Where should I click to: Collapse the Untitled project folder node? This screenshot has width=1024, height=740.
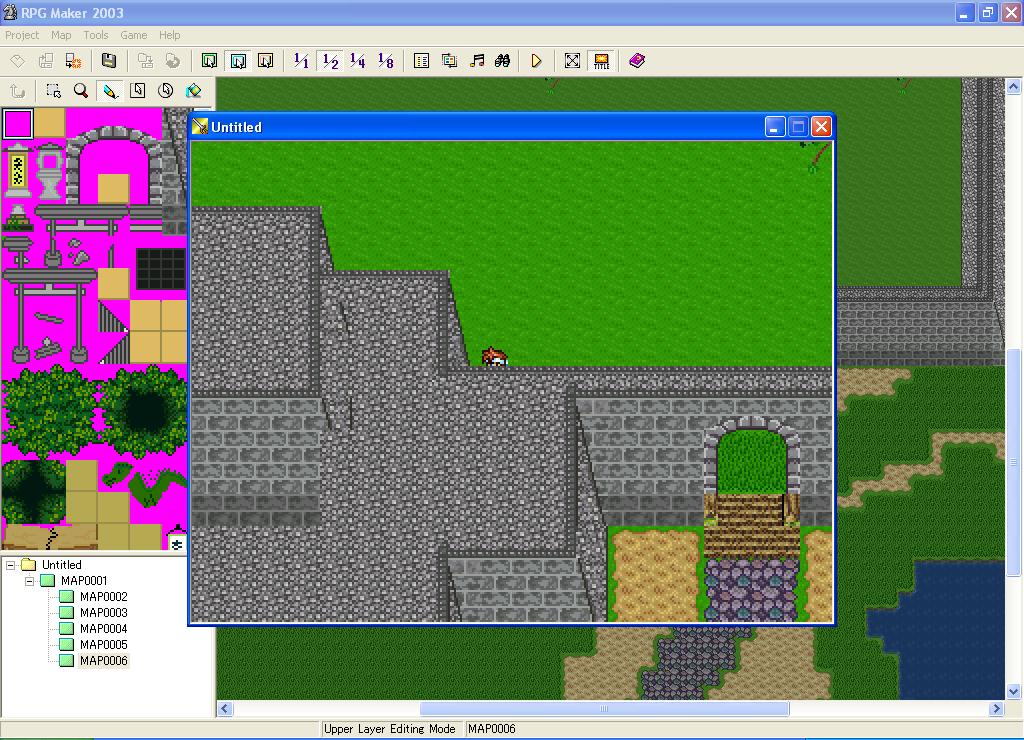click(x=10, y=565)
